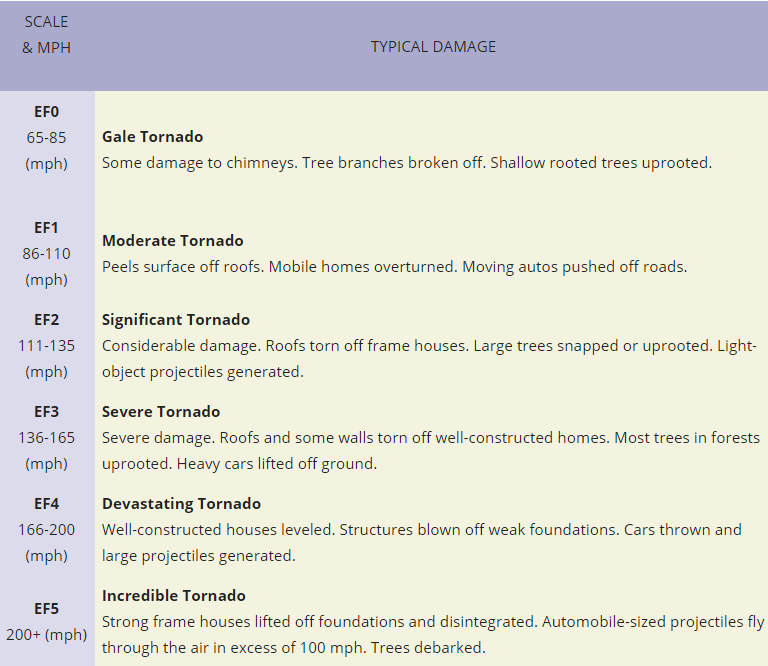Image resolution: width=768 pixels, height=666 pixels.
Task: Click the Incredible Tornado heading
Action: point(173,596)
